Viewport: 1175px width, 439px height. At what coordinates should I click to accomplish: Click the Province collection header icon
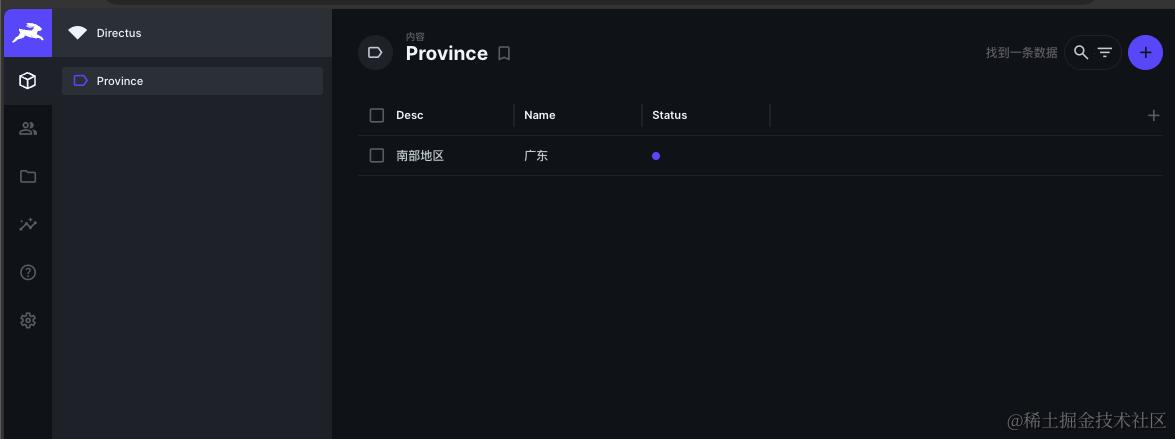click(375, 53)
